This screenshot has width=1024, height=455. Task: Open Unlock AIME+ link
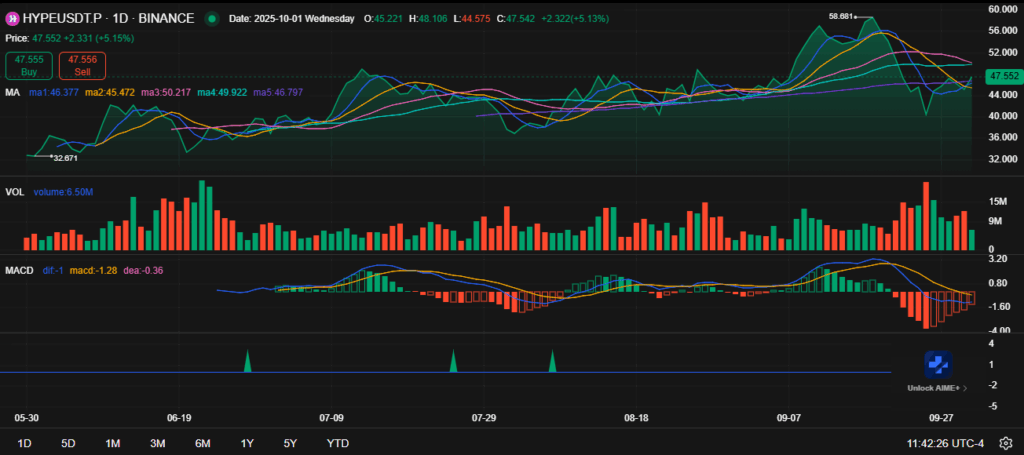[934, 387]
